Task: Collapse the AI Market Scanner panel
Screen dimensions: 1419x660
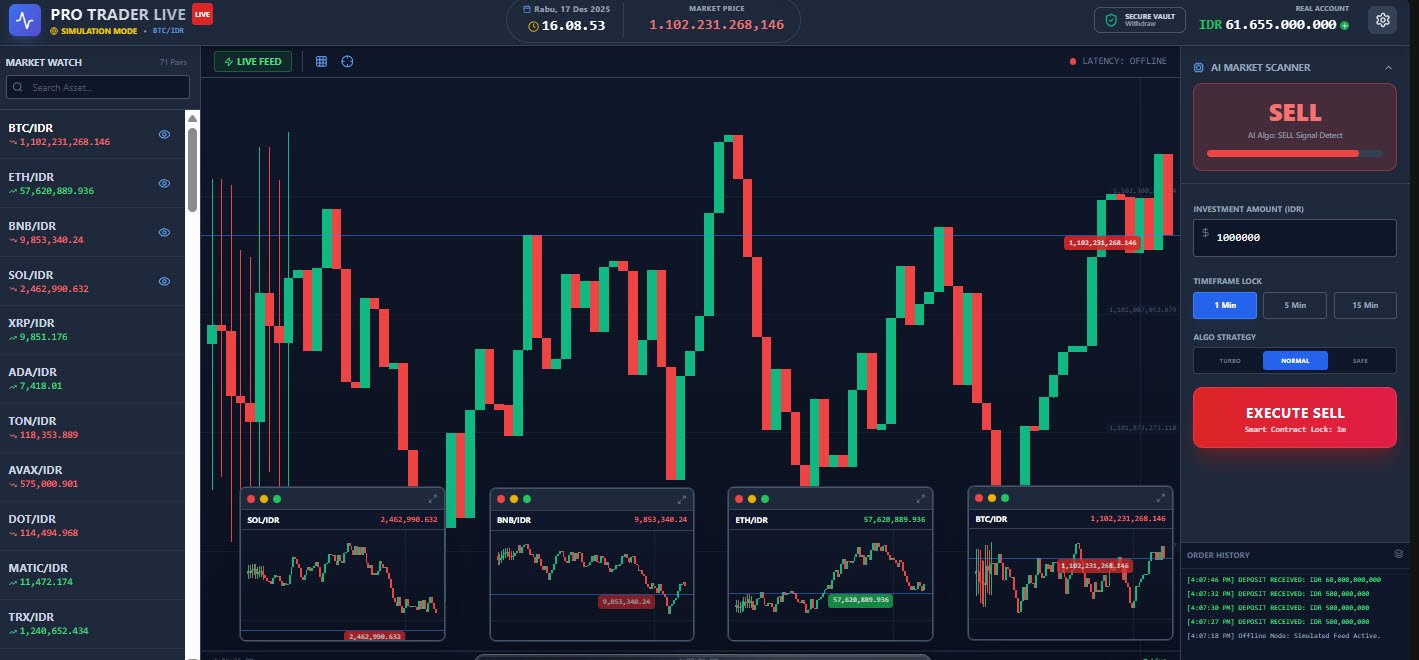Action: (x=1388, y=68)
